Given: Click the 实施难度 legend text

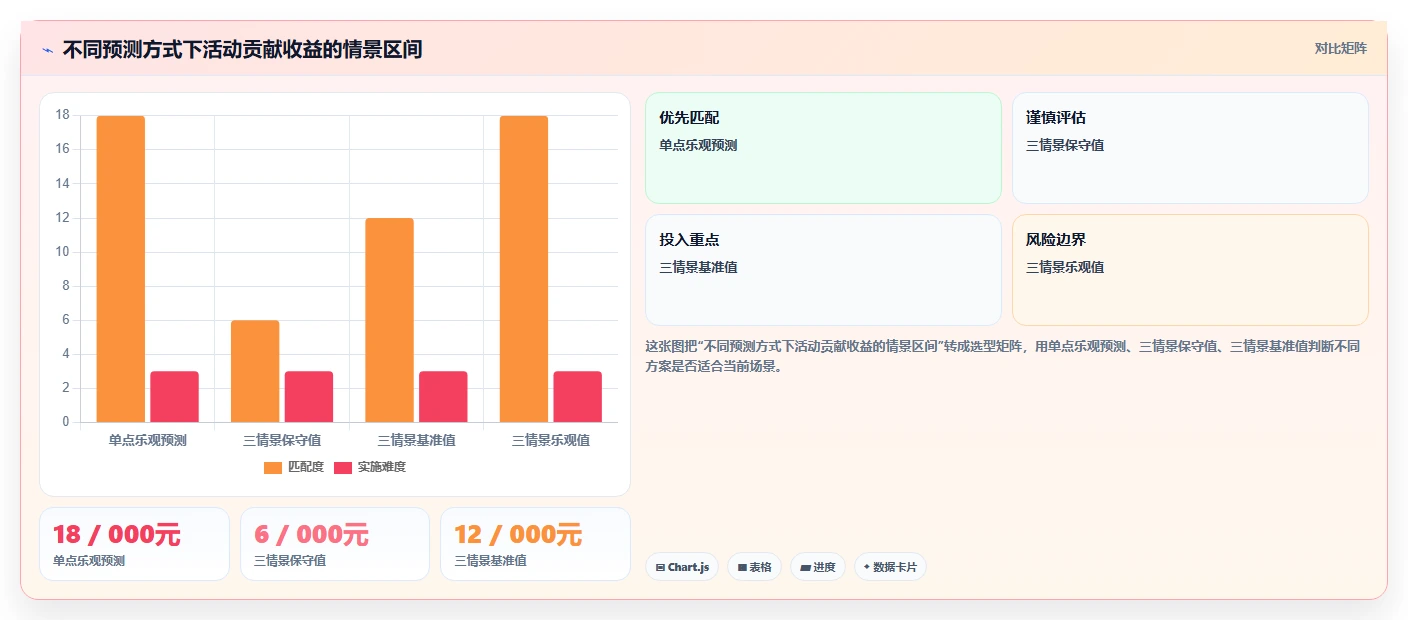Looking at the screenshot, I should [x=381, y=467].
